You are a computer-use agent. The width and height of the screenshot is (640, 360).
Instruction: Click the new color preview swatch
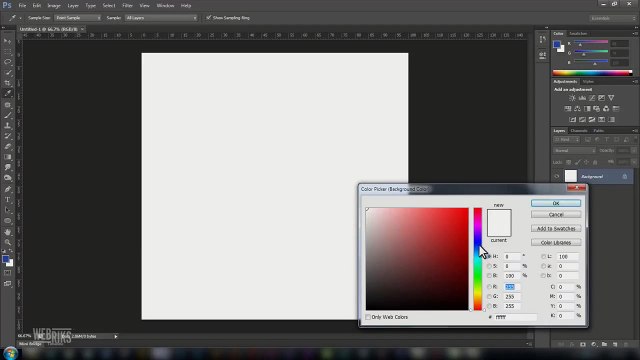[499, 216]
